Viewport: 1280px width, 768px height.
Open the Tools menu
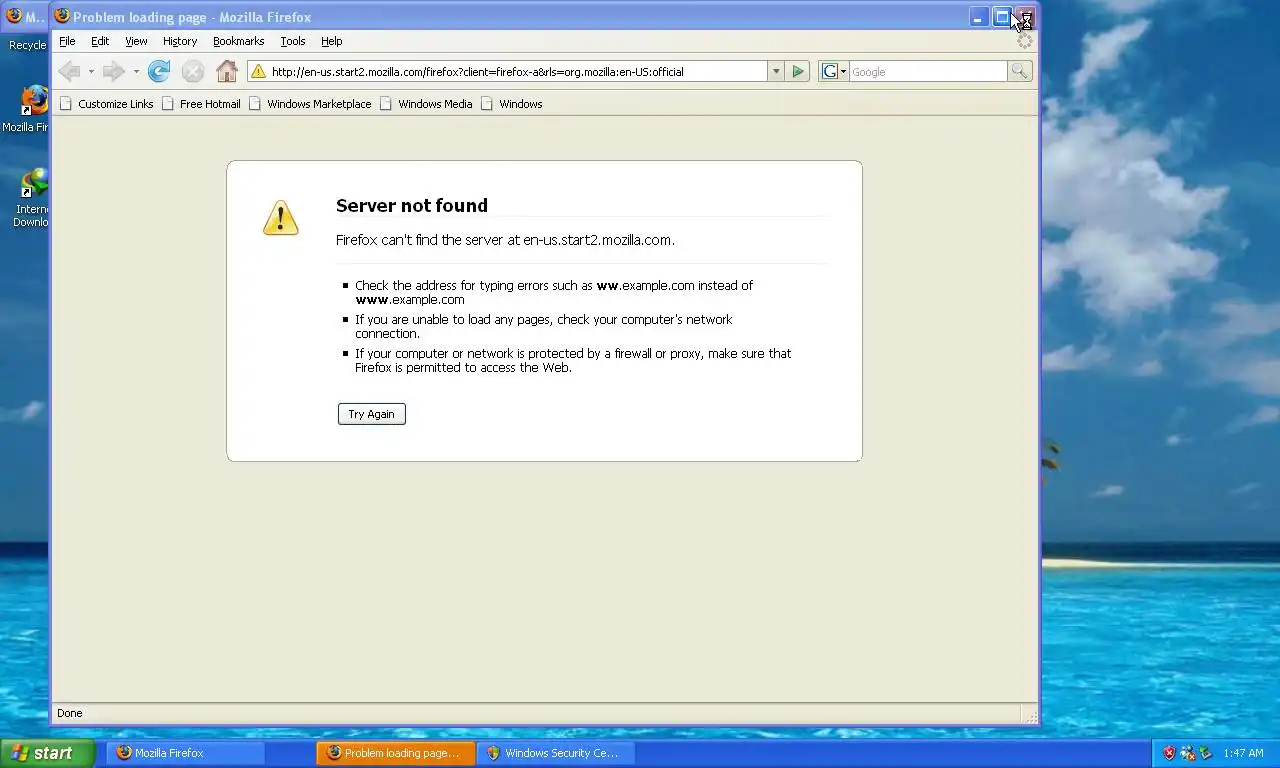[293, 41]
